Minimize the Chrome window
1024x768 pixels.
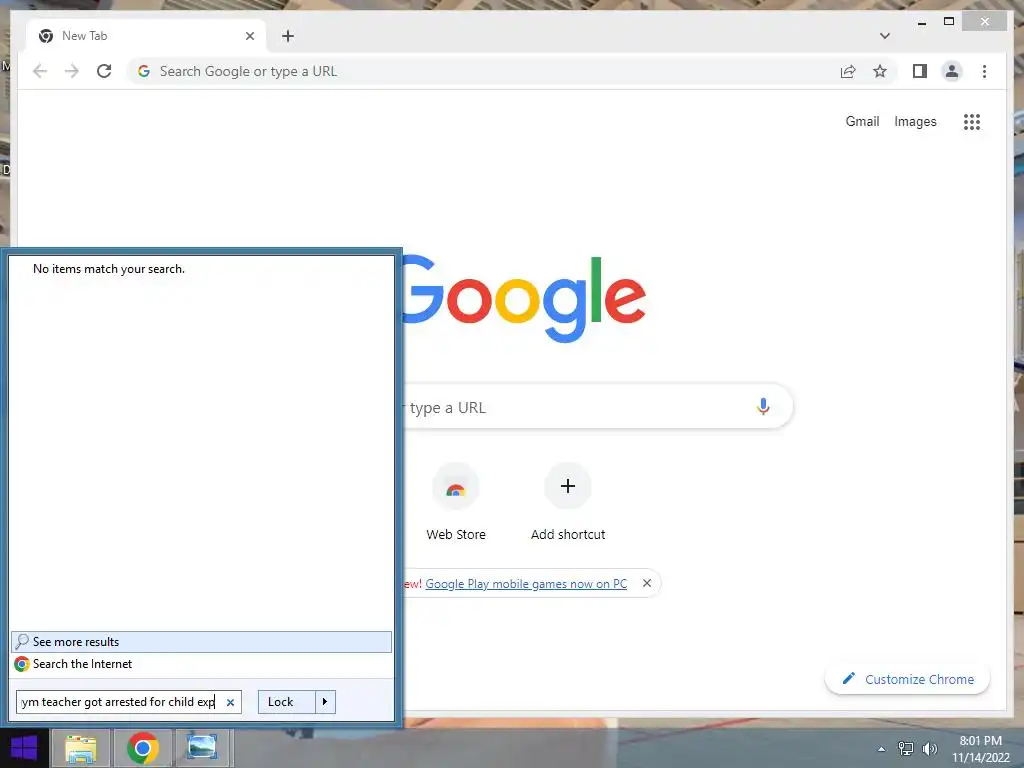coord(922,22)
